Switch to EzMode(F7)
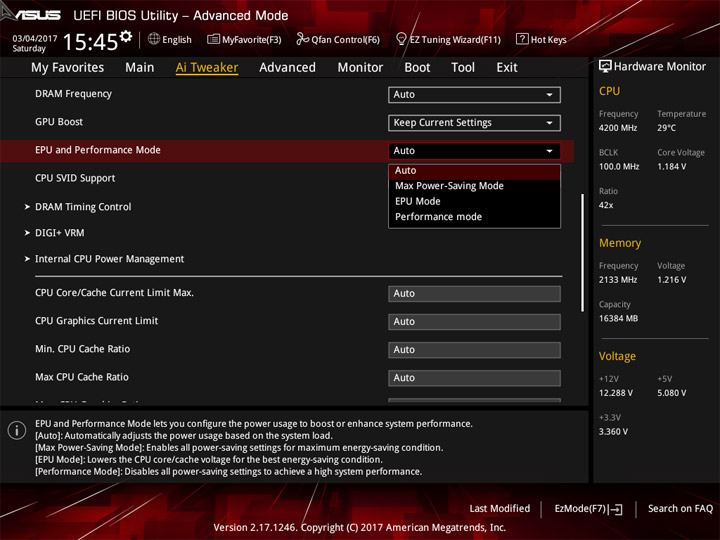The image size is (720, 540). pos(589,509)
